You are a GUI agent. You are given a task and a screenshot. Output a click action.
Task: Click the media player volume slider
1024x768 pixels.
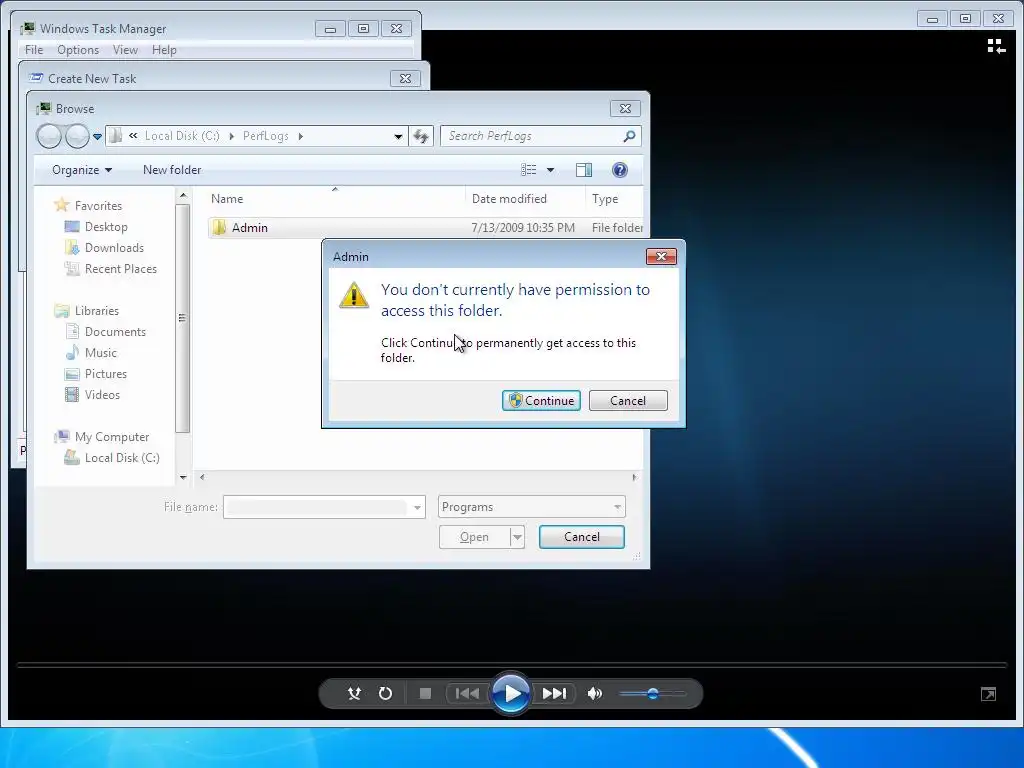[x=652, y=694]
